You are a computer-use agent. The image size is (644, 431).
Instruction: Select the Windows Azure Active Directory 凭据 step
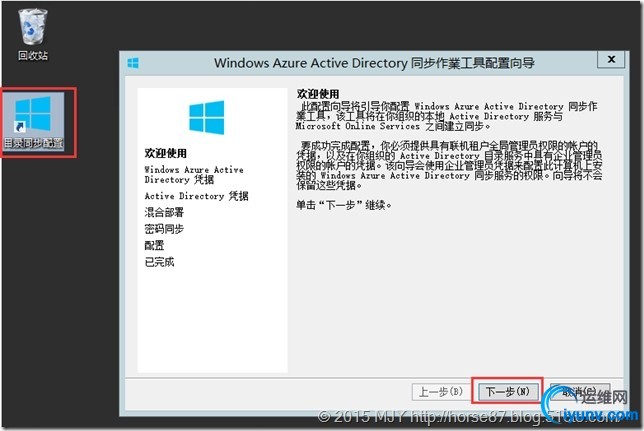pos(194,175)
